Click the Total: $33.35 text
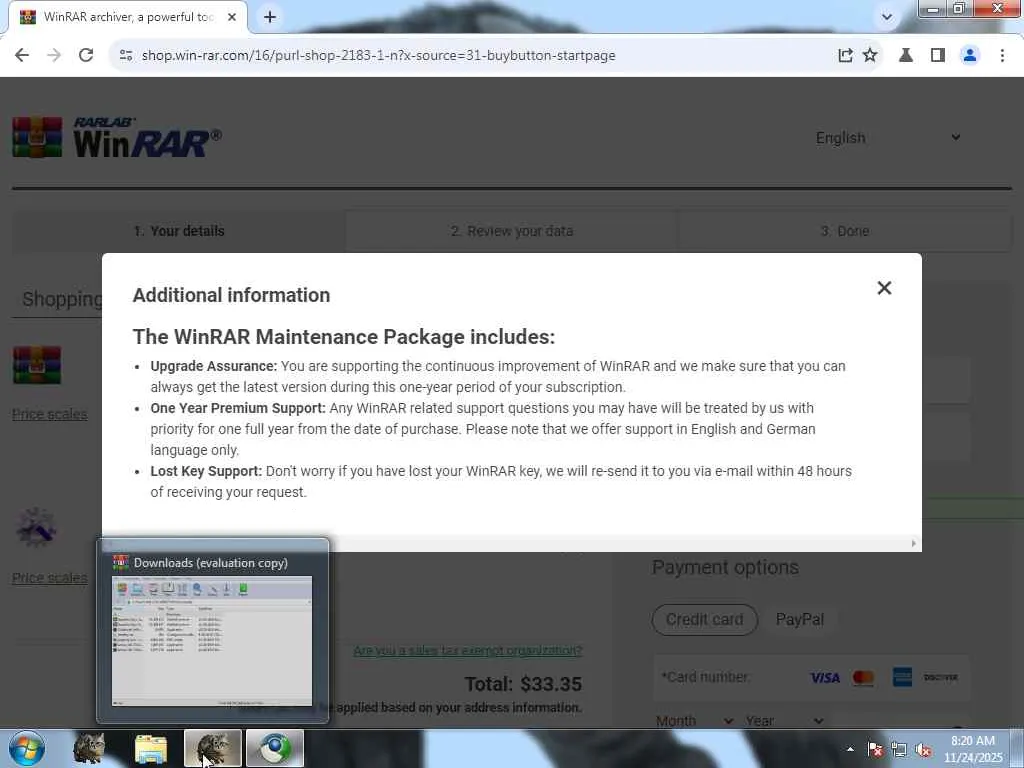Image resolution: width=1024 pixels, height=768 pixels. pos(523,684)
